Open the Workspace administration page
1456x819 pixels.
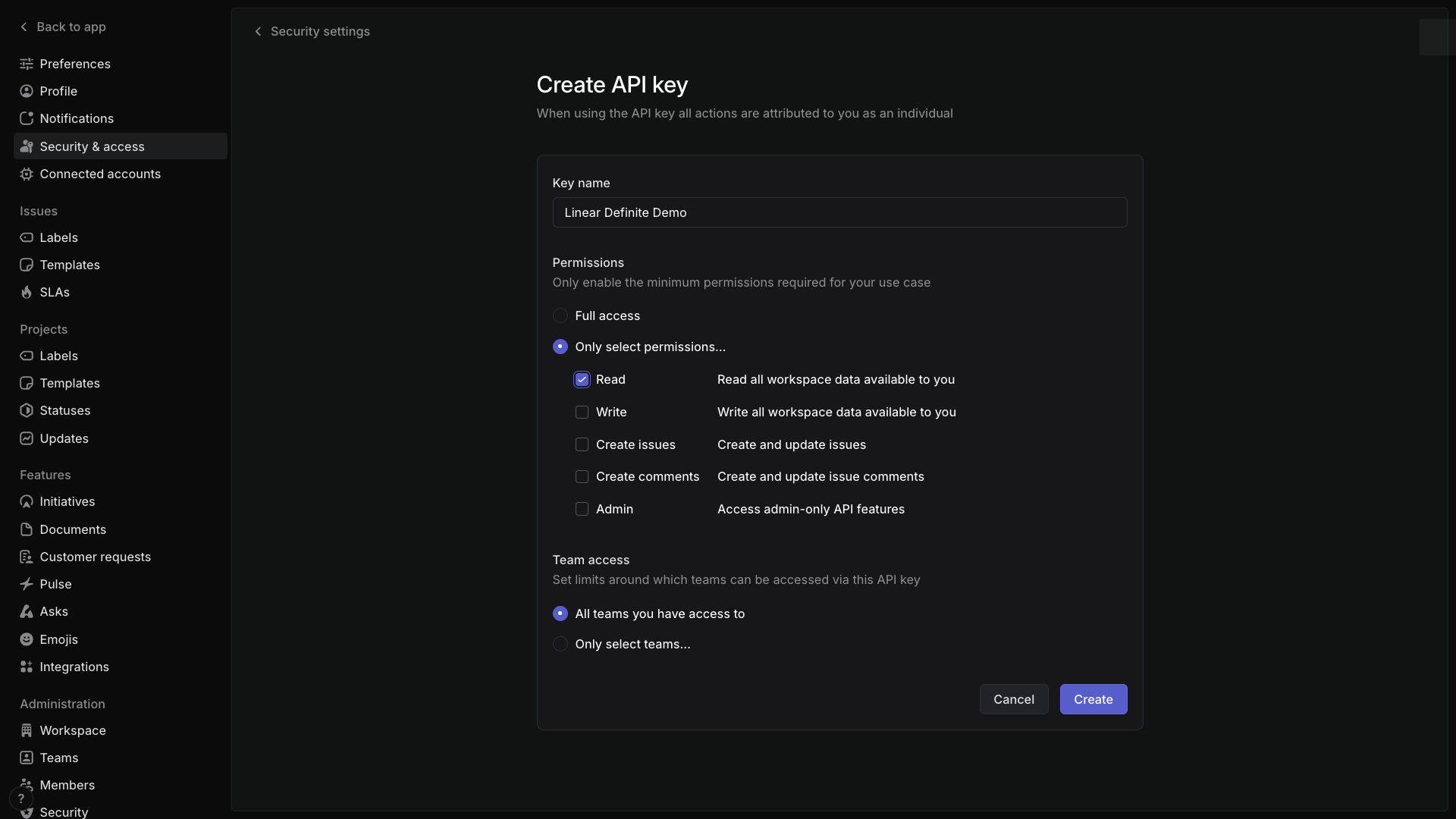(x=73, y=730)
